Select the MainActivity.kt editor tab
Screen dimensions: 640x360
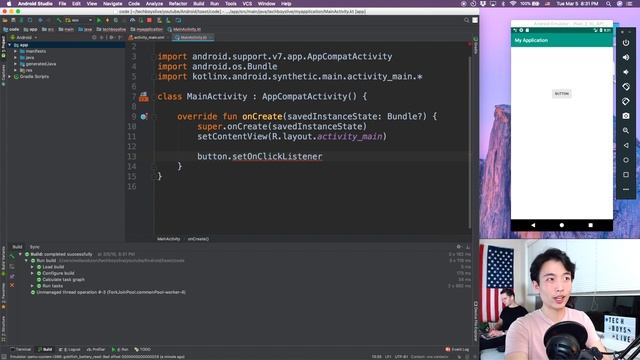tap(193, 37)
